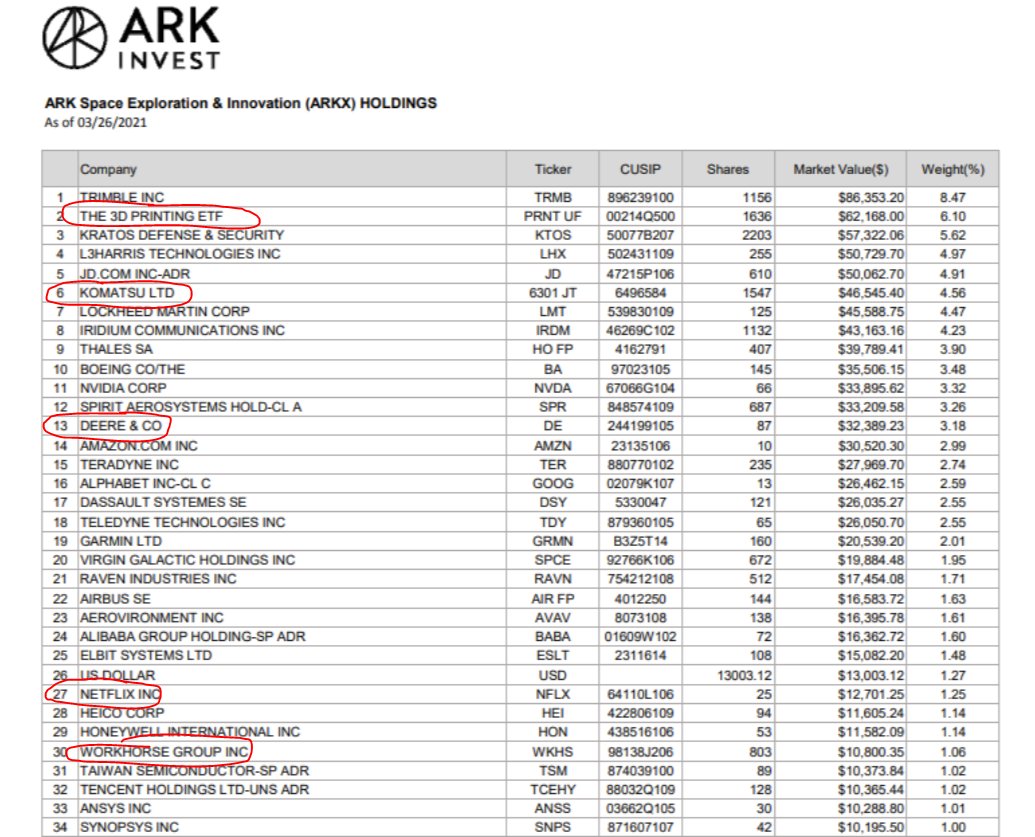Viewport: 1035px width, 837px height.
Task: Select AIRBUS SE company name
Action: pyautogui.click(x=115, y=599)
